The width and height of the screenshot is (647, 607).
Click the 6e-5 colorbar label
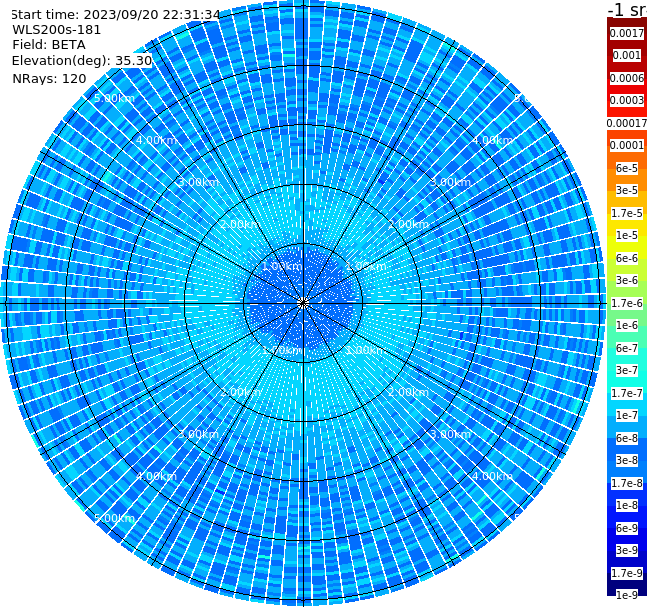point(627,168)
